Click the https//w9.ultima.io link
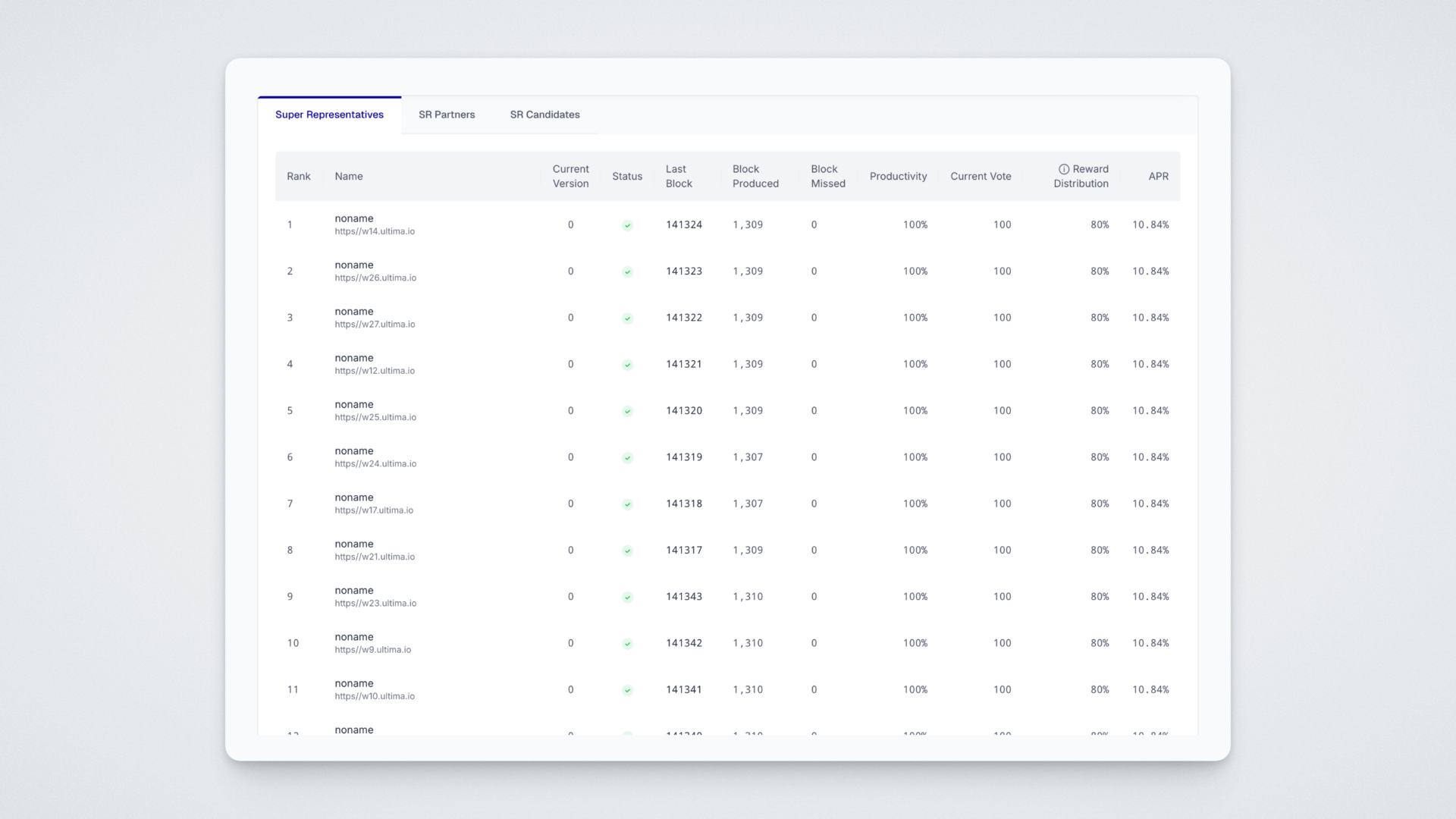 (x=372, y=650)
